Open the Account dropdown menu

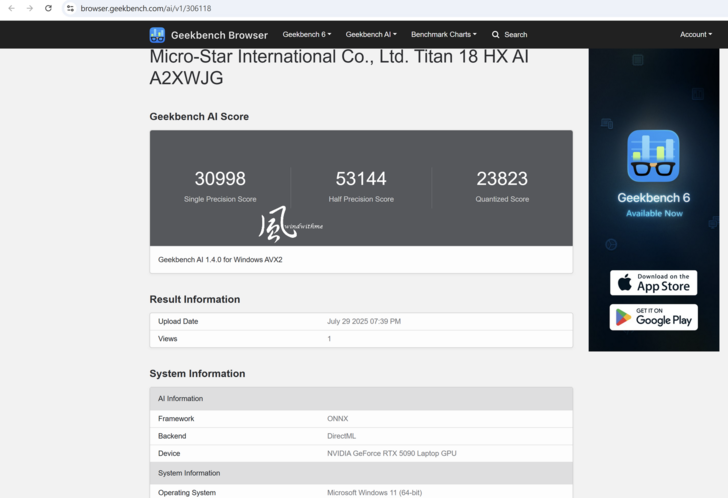[x=695, y=34]
